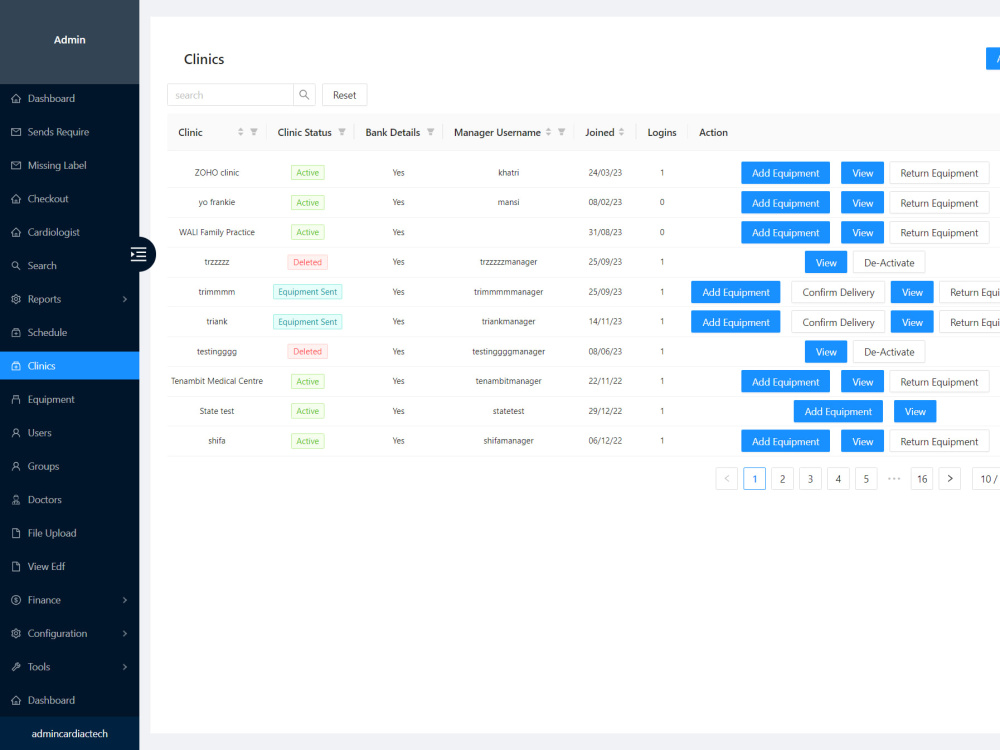Go to pagination page 3
This screenshot has height=750, width=1000.
(x=811, y=479)
